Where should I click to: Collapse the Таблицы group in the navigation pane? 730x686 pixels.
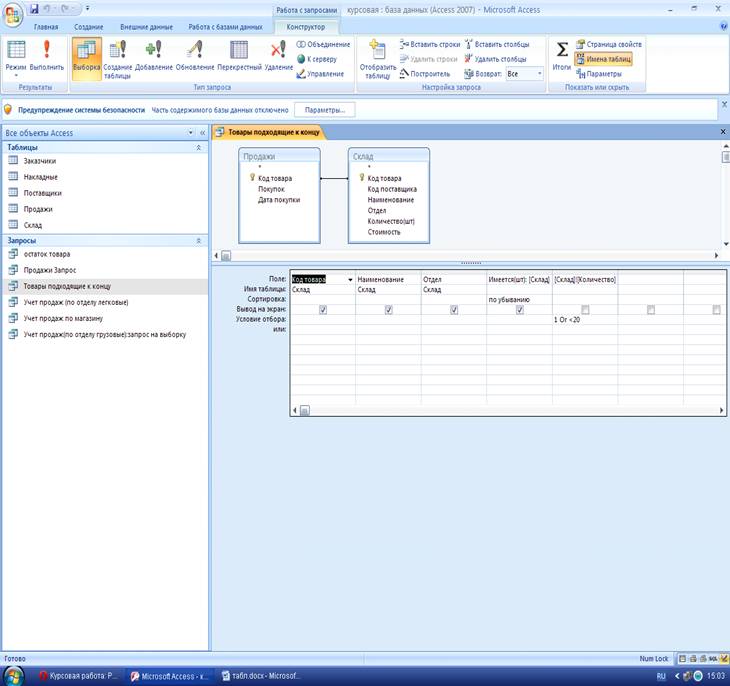(x=198, y=147)
